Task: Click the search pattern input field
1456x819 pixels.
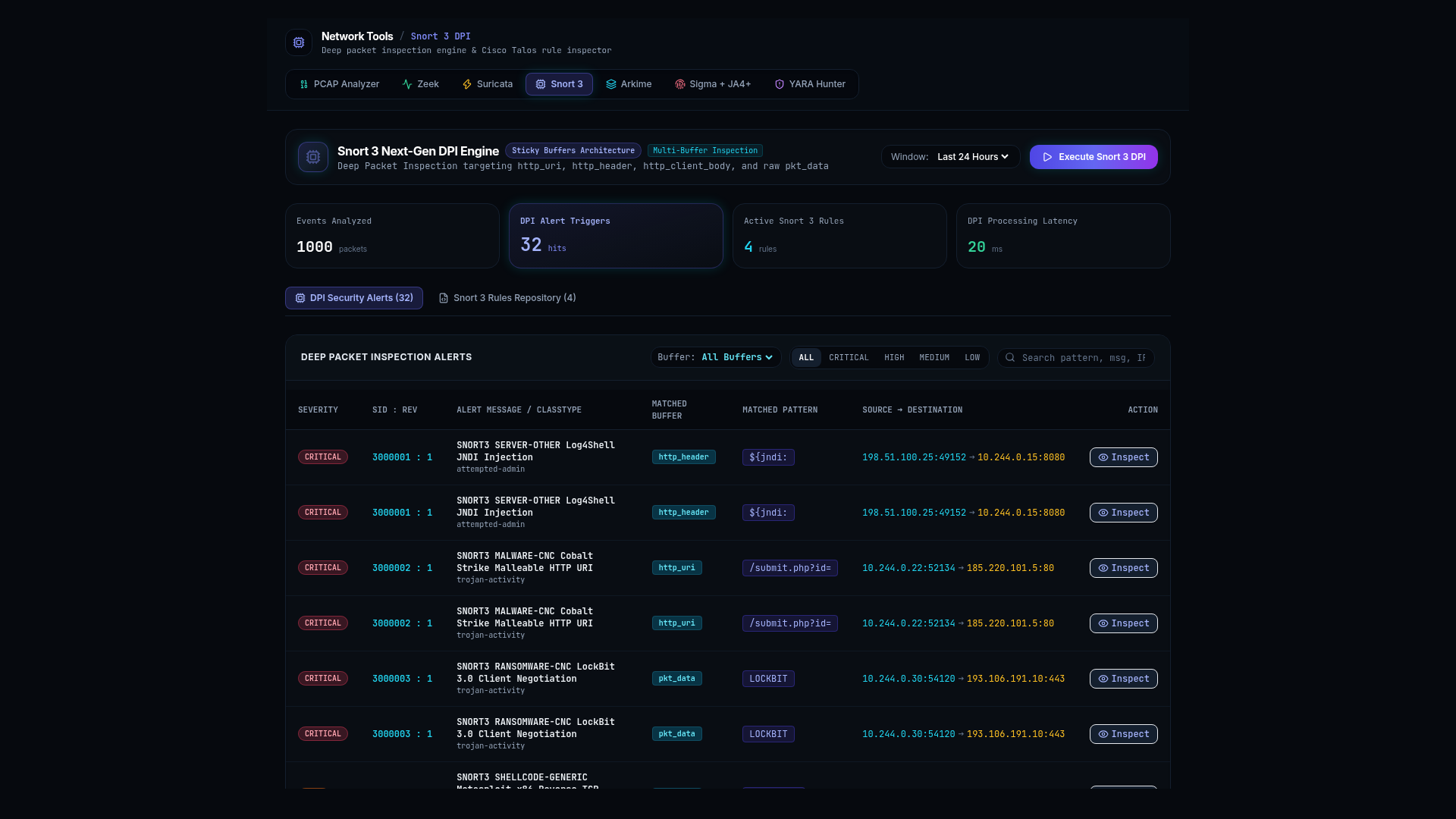Action: [1076, 357]
